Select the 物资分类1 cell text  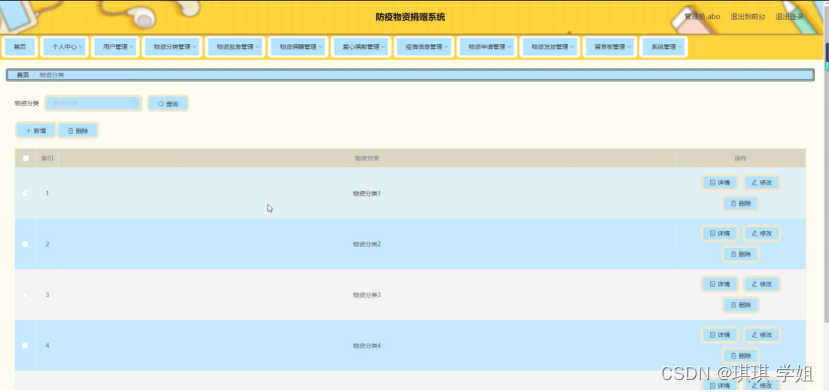[x=367, y=193]
